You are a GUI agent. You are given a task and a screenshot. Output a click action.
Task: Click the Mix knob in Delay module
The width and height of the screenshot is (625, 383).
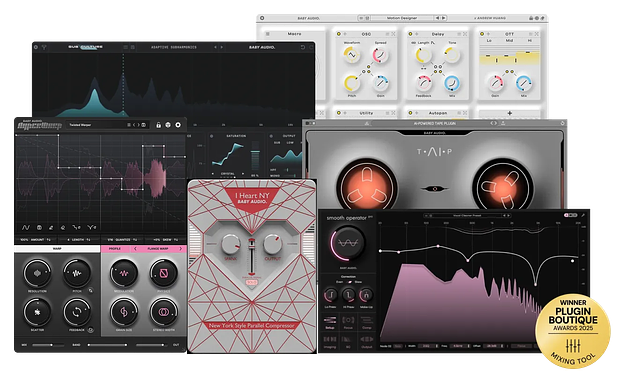tap(452, 83)
